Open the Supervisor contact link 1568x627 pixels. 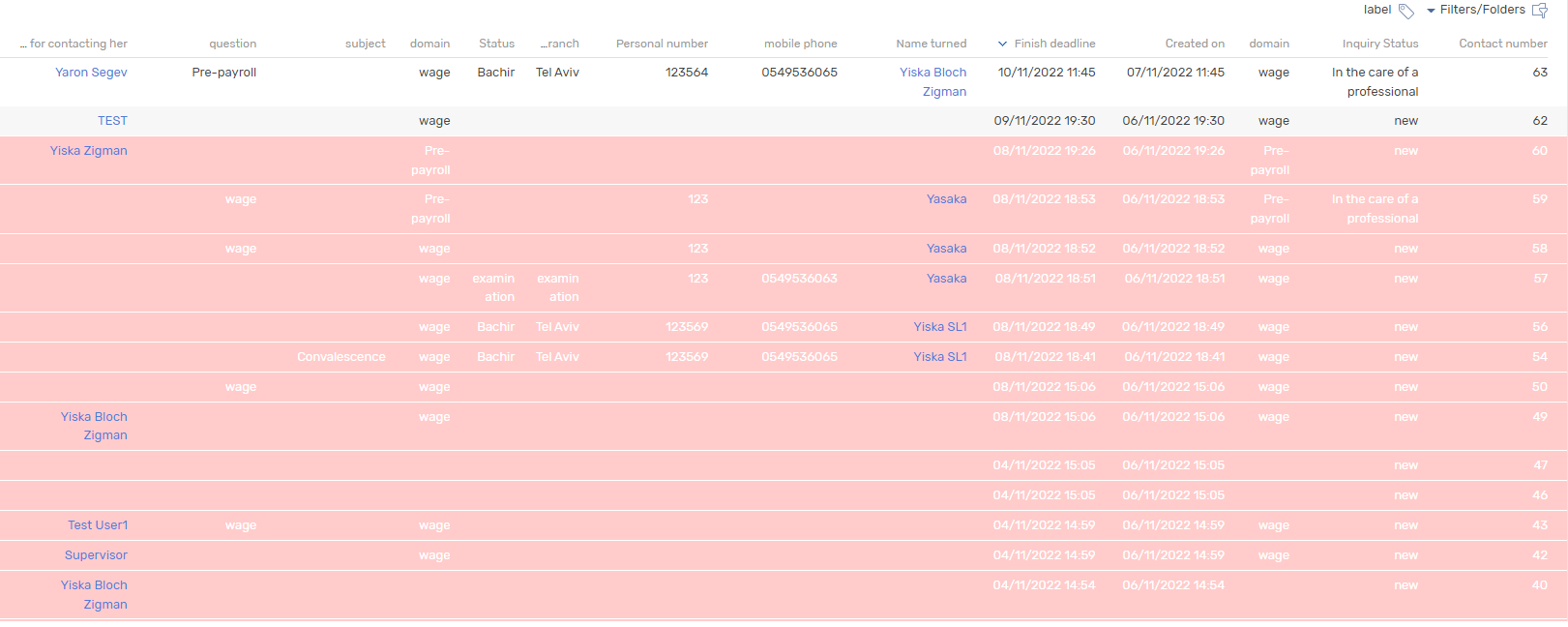[96, 555]
